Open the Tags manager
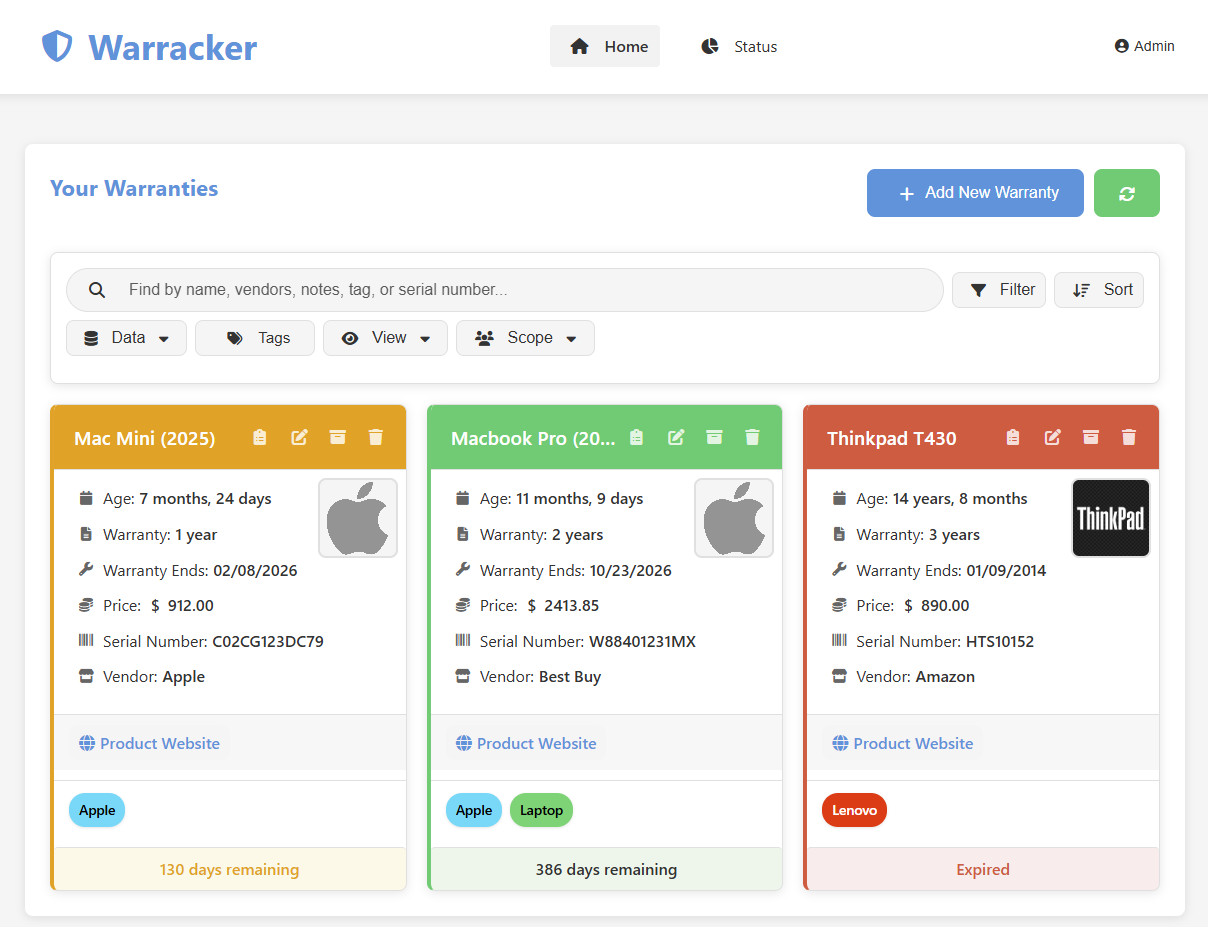Image resolution: width=1208 pixels, height=927 pixels. [x=255, y=338]
